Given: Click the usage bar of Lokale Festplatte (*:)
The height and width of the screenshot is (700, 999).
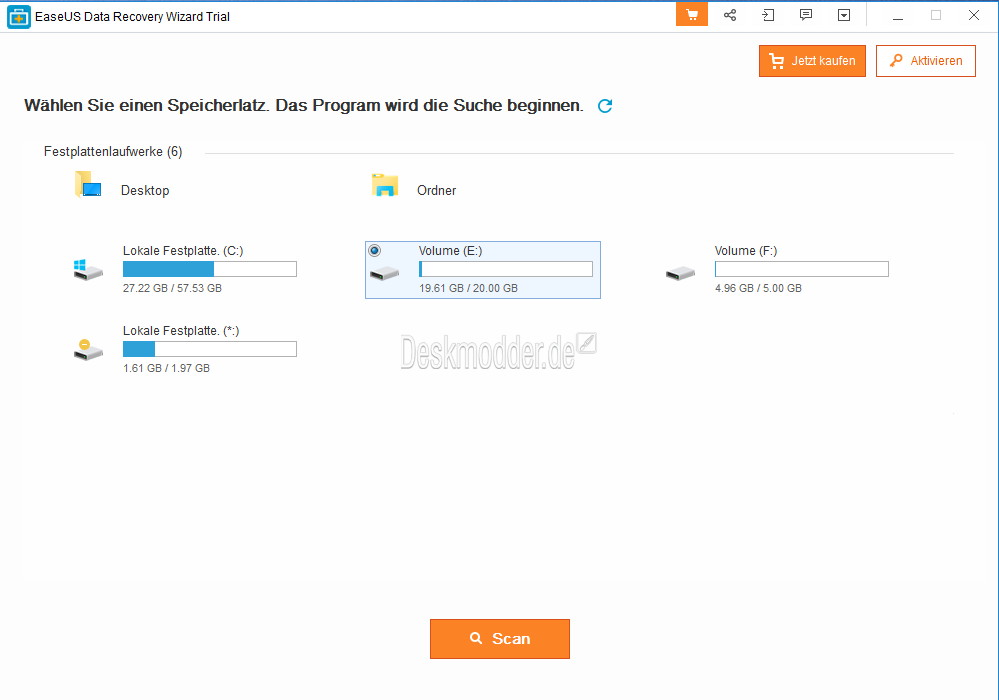Looking at the screenshot, I should tap(210, 349).
